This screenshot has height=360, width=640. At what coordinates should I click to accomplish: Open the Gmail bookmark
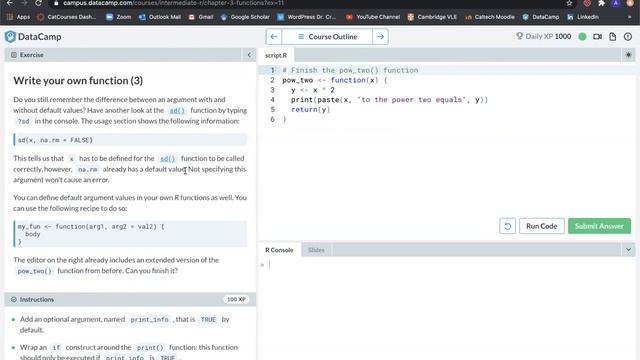click(201, 17)
